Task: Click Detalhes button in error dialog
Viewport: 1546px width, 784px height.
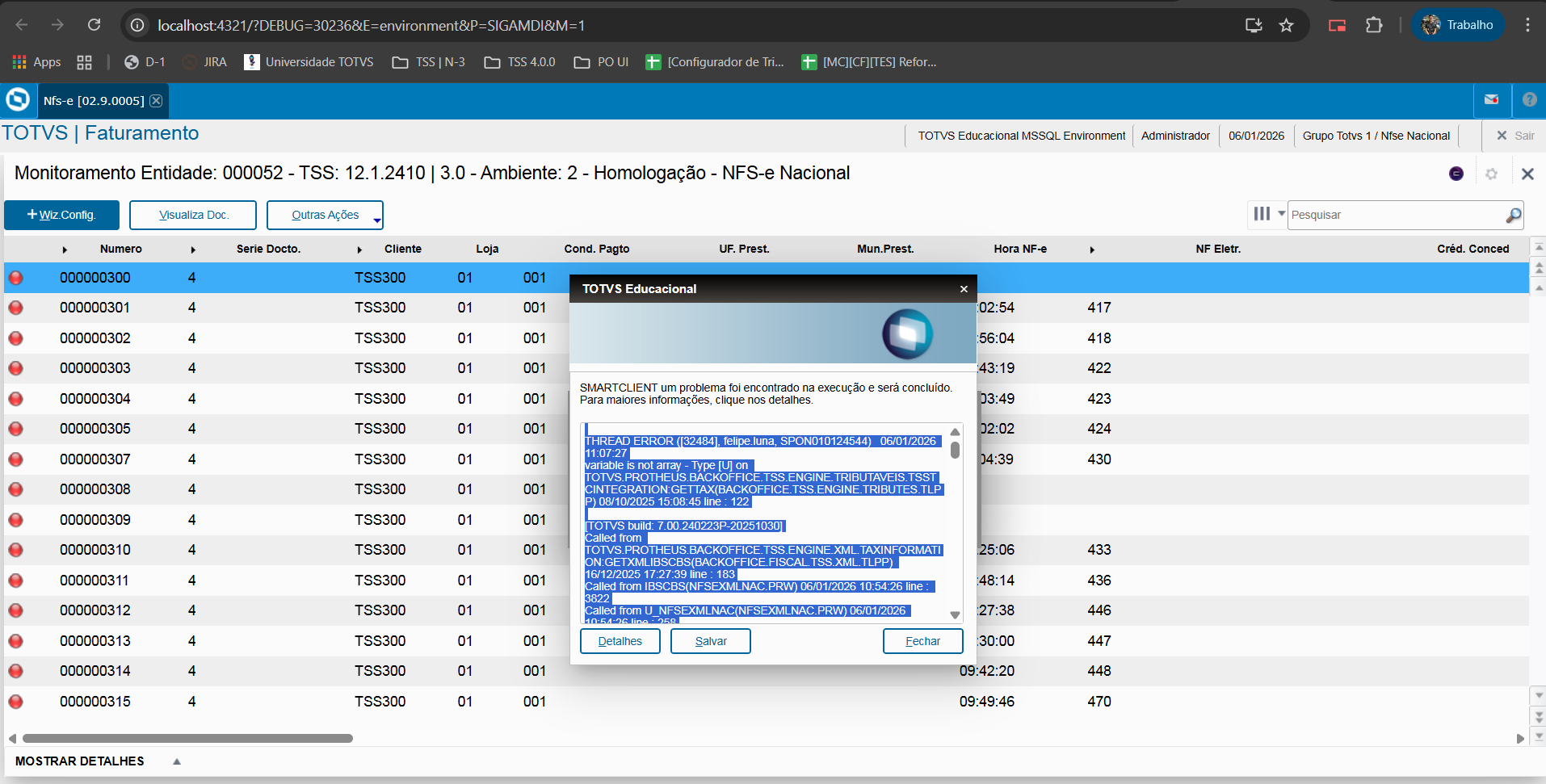Action: [x=620, y=641]
